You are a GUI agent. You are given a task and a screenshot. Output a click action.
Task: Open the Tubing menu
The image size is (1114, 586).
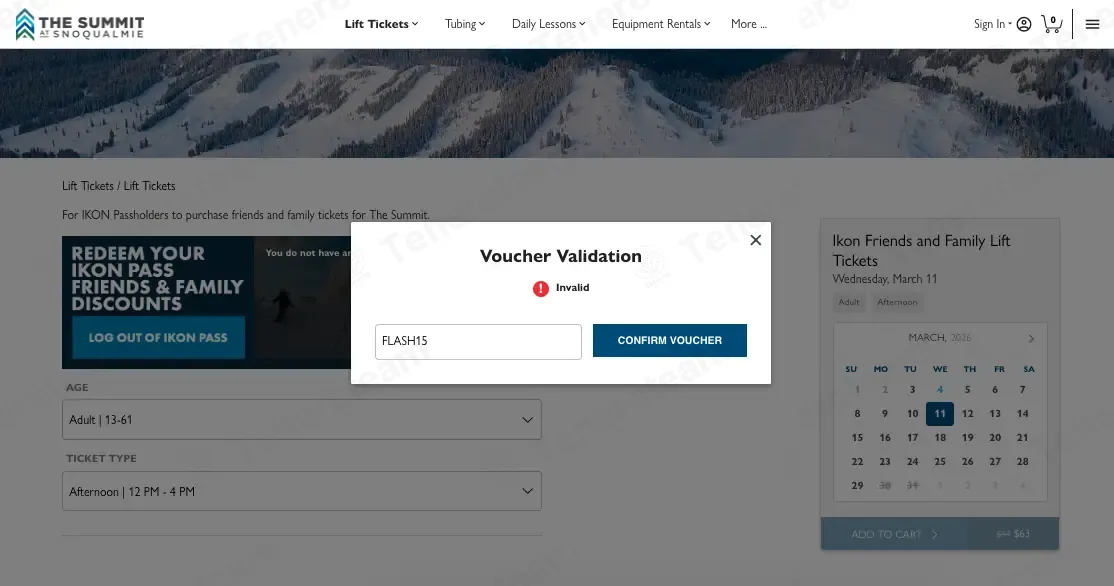(x=465, y=24)
